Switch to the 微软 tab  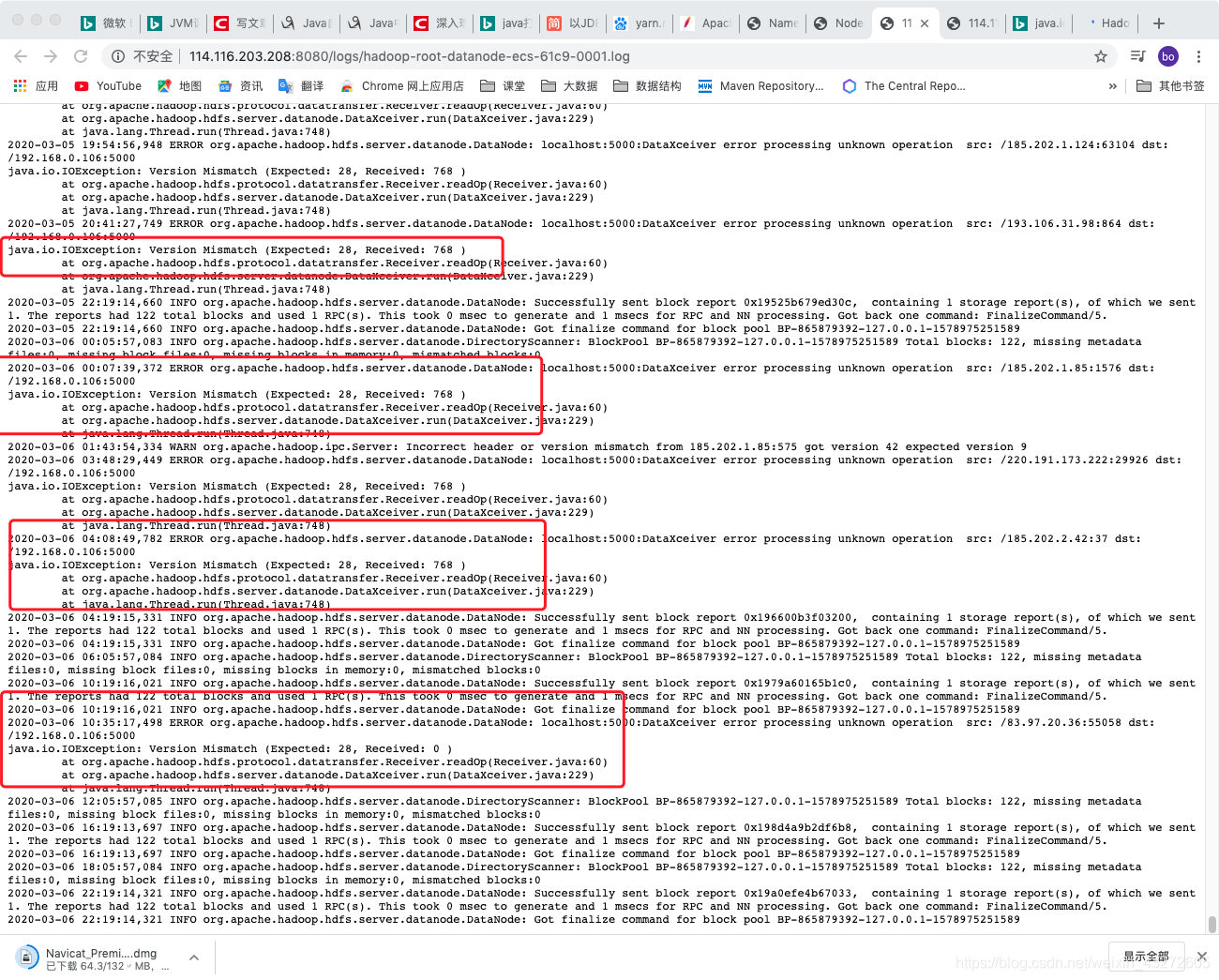pyautogui.click(x=104, y=23)
